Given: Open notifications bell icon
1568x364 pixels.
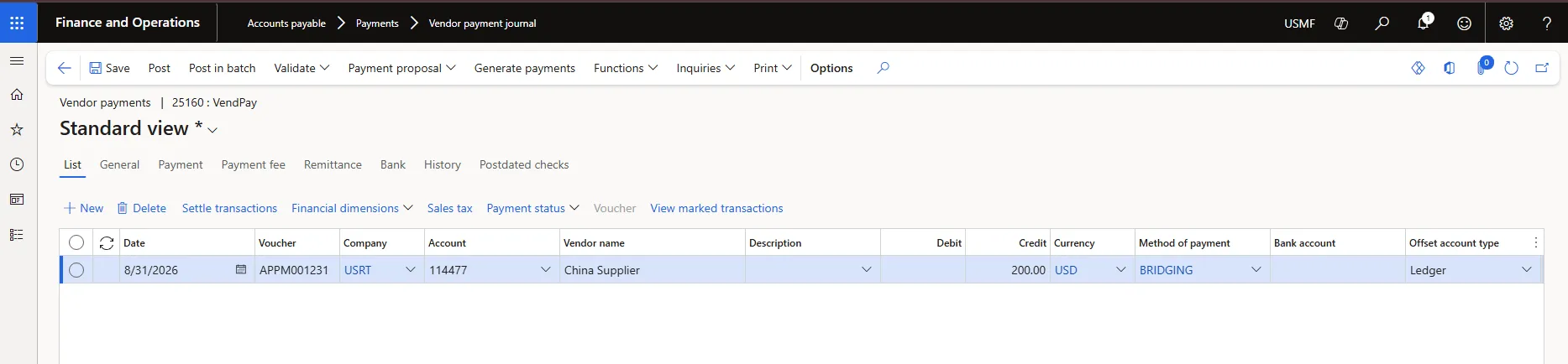Looking at the screenshot, I should pos(1424,23).
